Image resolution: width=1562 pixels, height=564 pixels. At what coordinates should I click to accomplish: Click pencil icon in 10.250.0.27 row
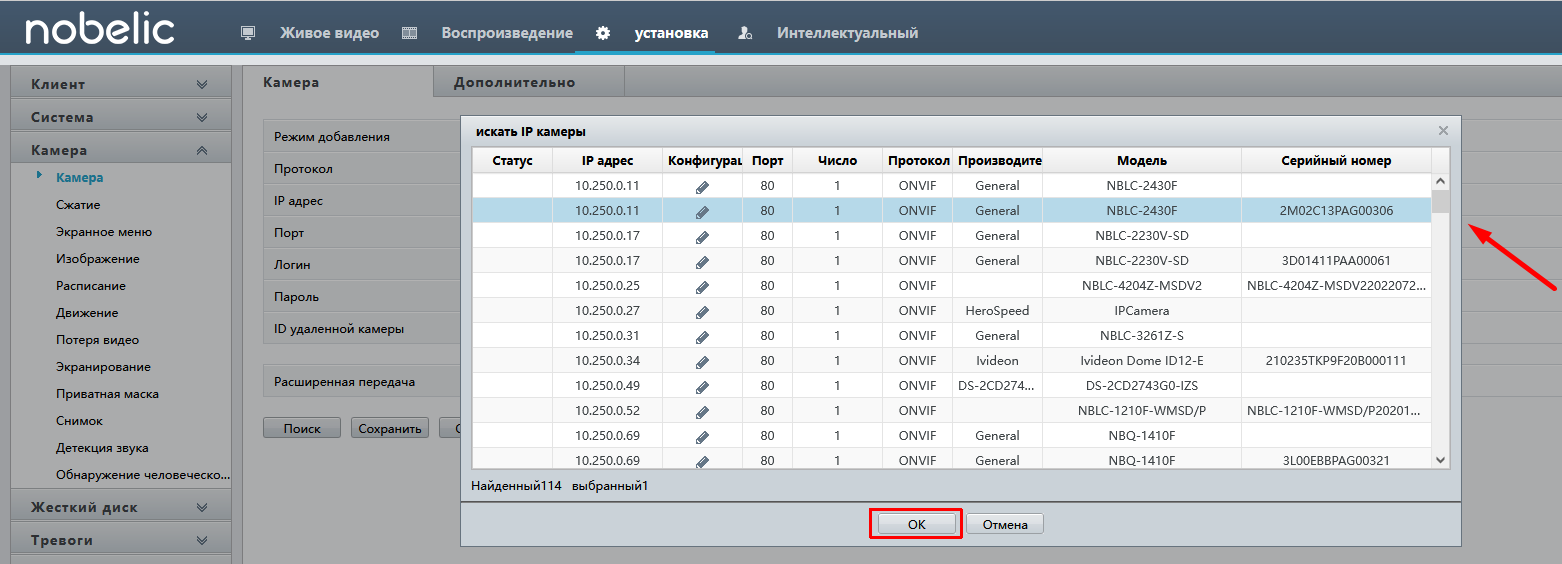pos(702,311)
